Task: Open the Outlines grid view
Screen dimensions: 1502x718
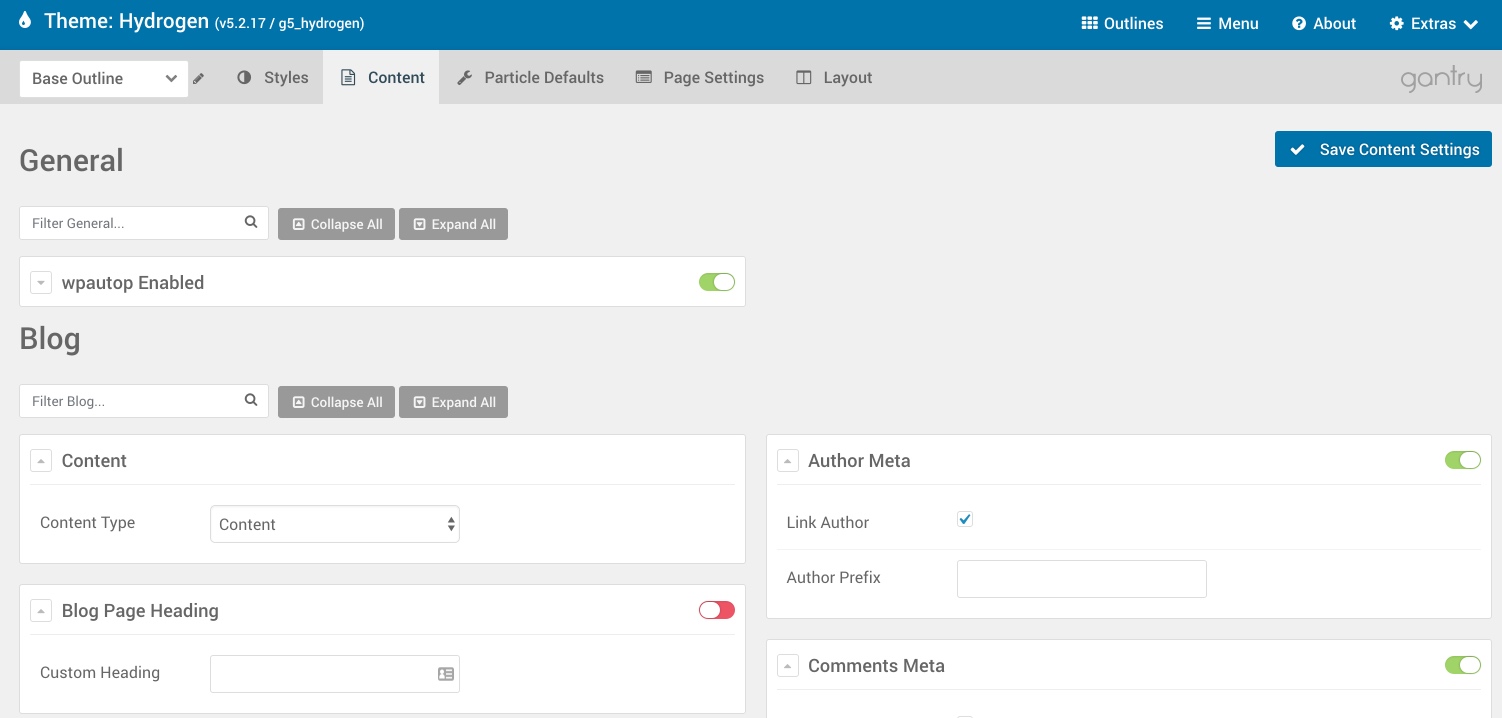Action: point(1122,24)
